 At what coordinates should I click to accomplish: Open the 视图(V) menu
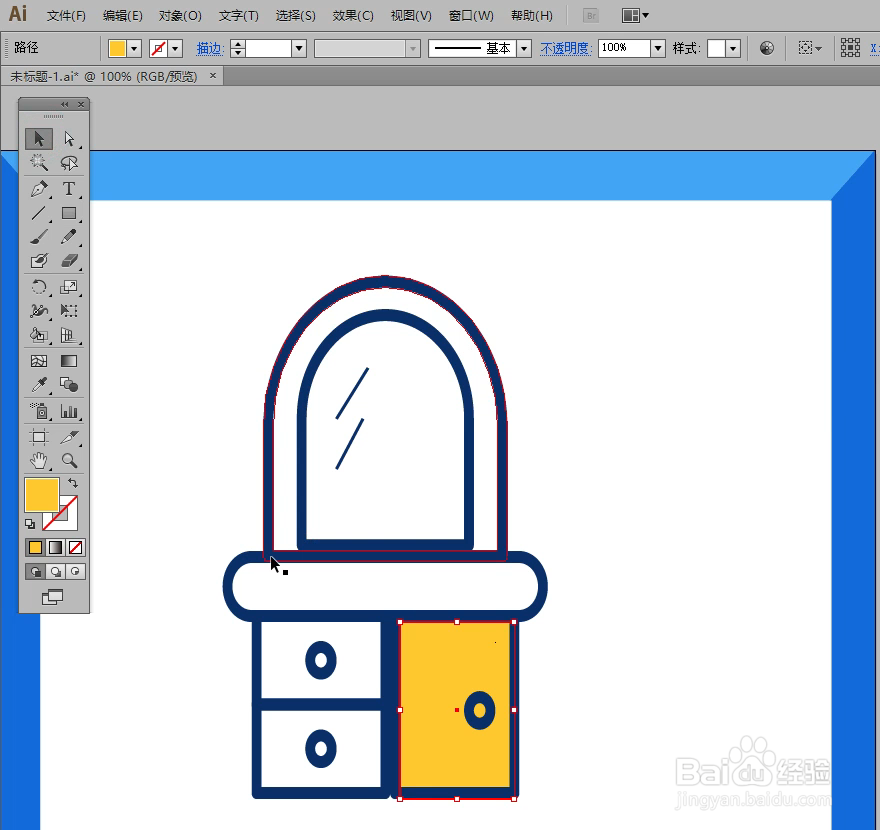click(411, 16)
